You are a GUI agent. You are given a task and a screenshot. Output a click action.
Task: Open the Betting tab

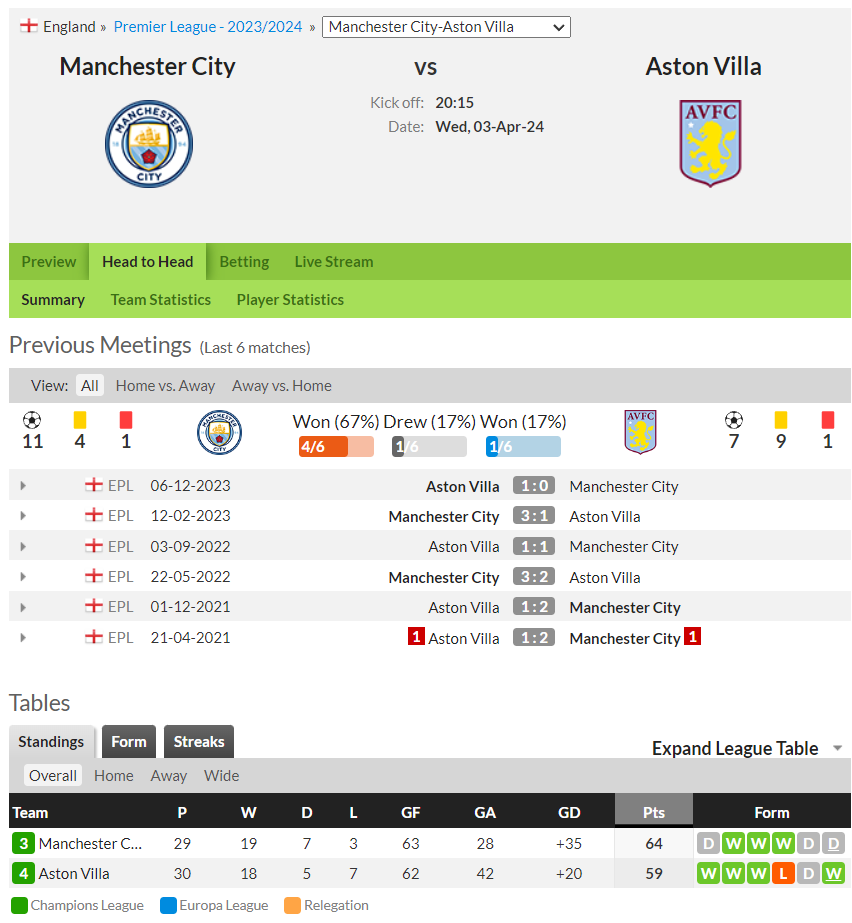[x=244, y=261]
